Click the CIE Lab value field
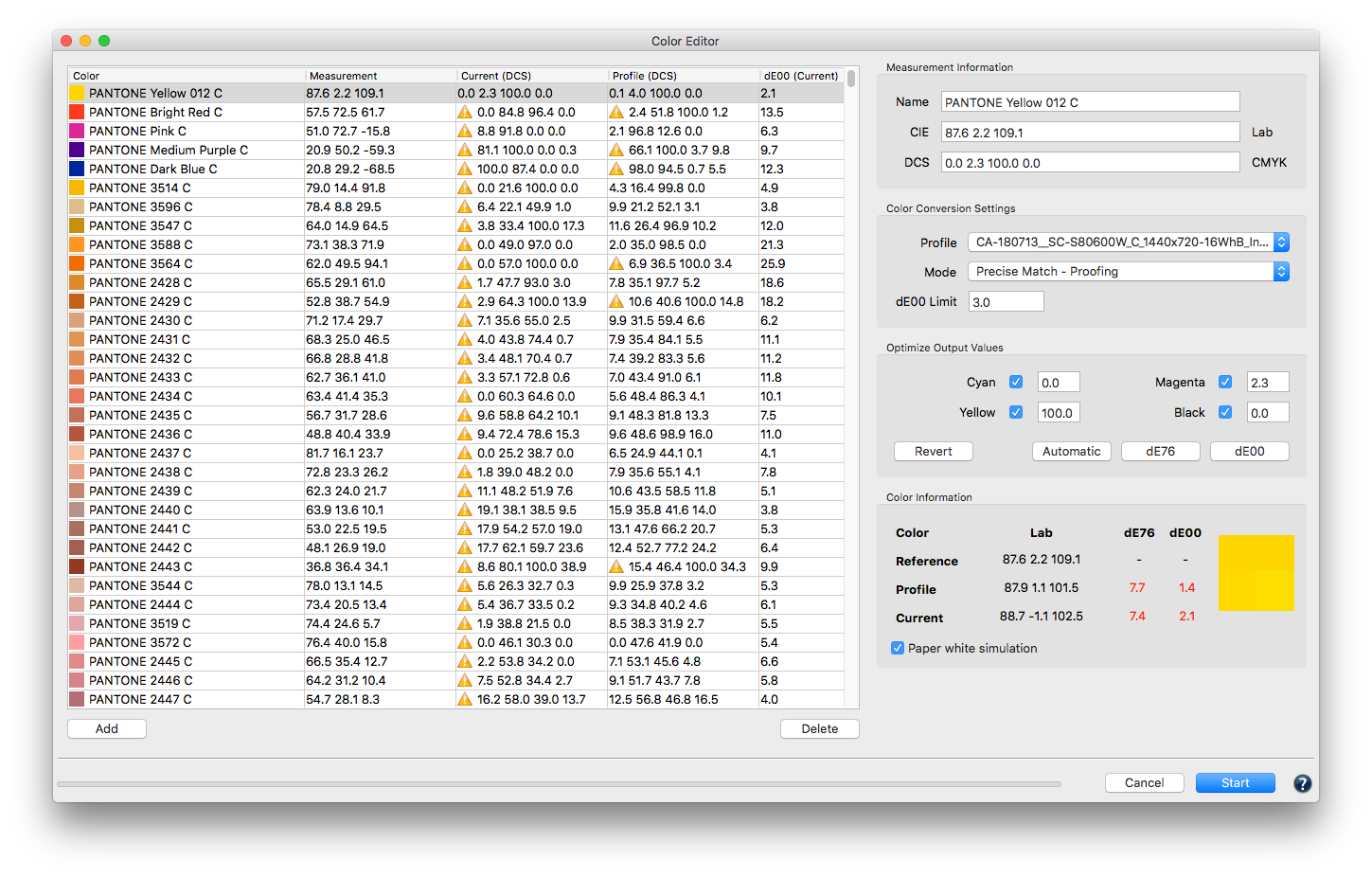Screen dimensions: 1372x878 pos(1091,133)
